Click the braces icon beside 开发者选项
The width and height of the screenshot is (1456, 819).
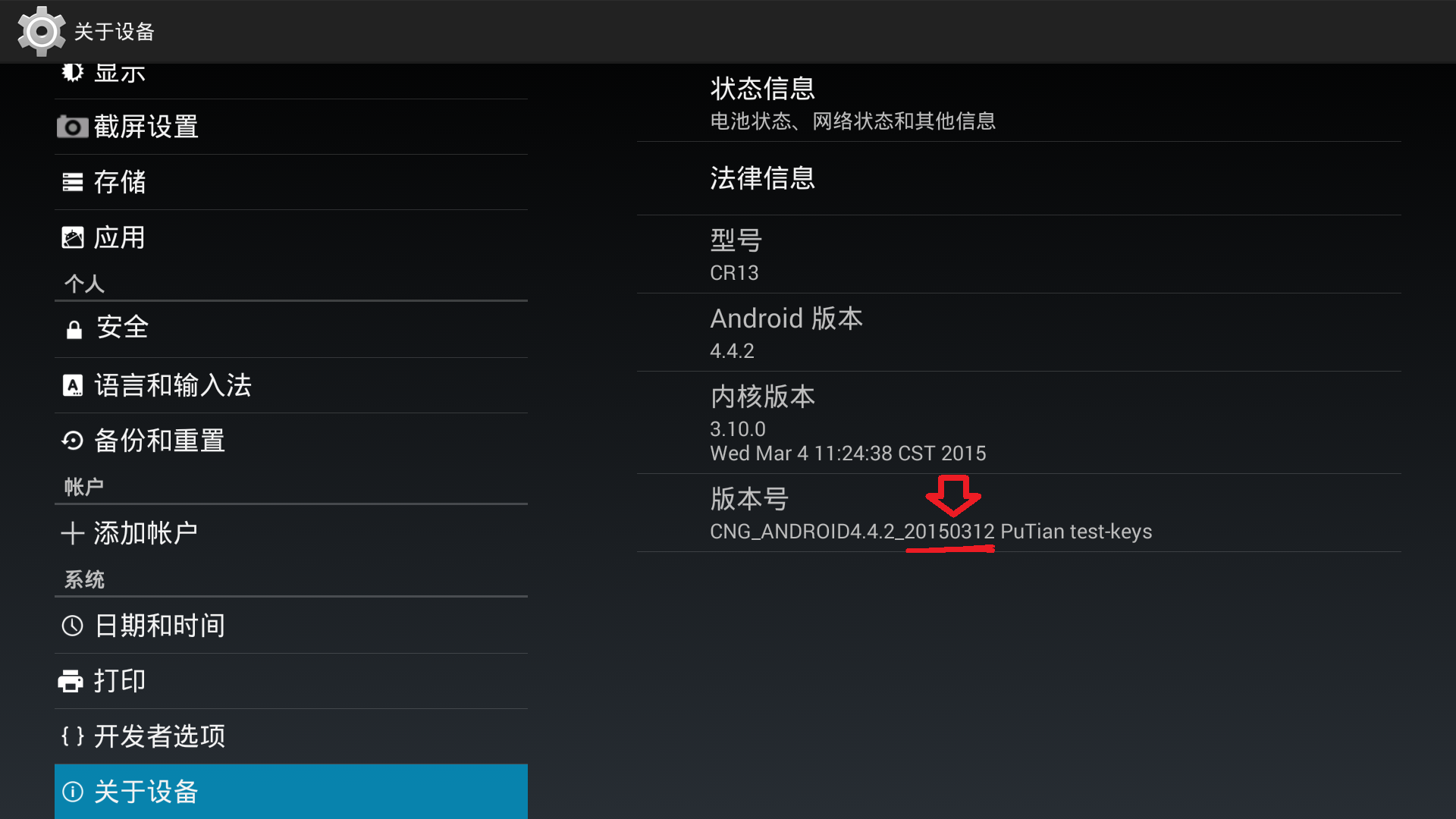pos(73,736)
